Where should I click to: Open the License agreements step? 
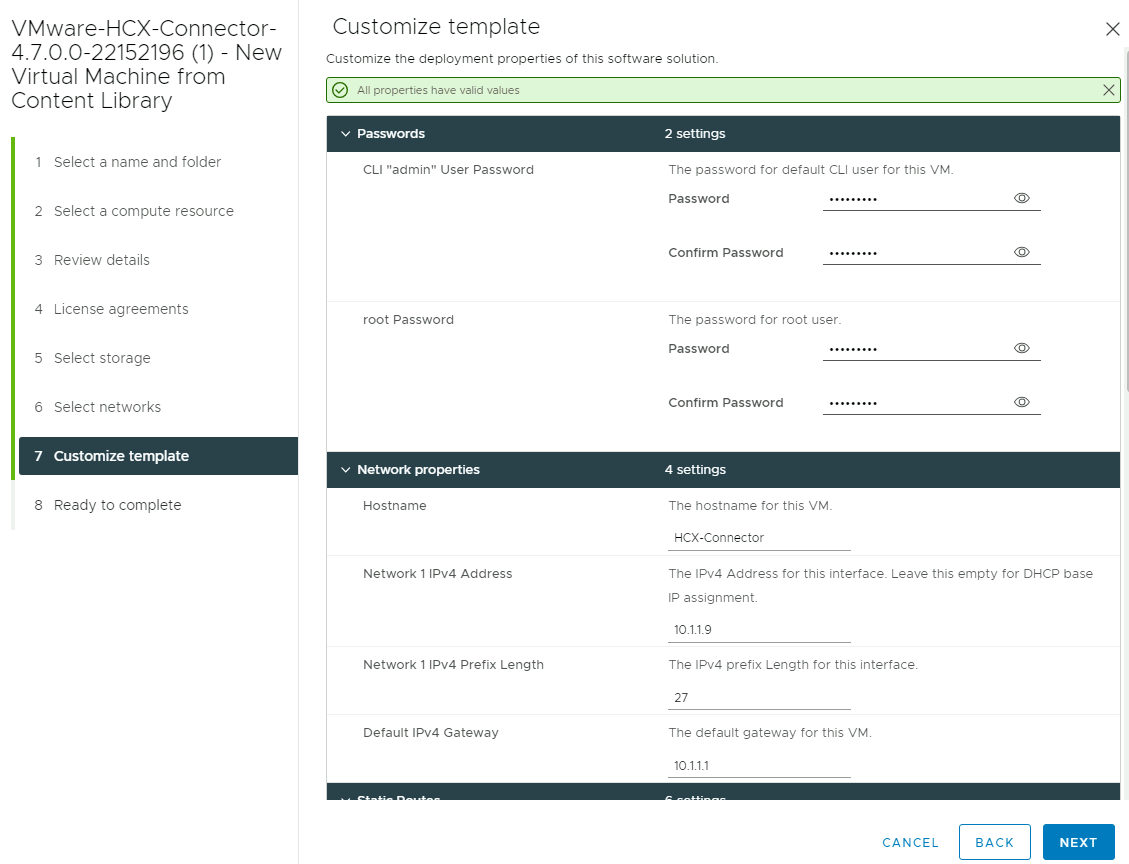point(120,309)
